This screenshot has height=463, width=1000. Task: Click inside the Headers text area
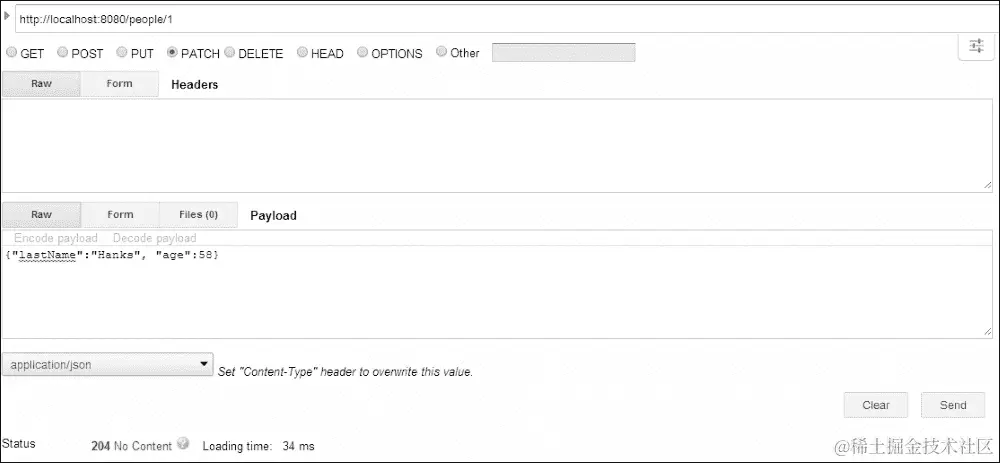tap(497, 145)
